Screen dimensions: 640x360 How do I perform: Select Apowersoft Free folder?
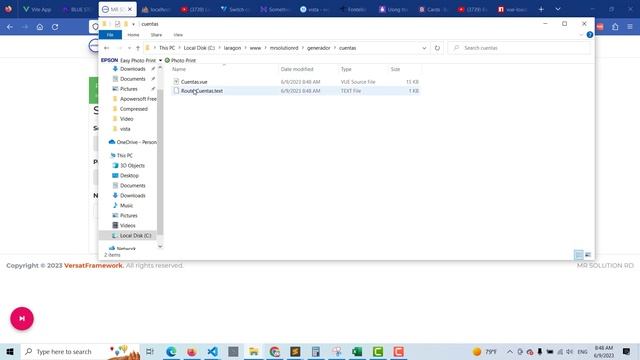[138, 99]
